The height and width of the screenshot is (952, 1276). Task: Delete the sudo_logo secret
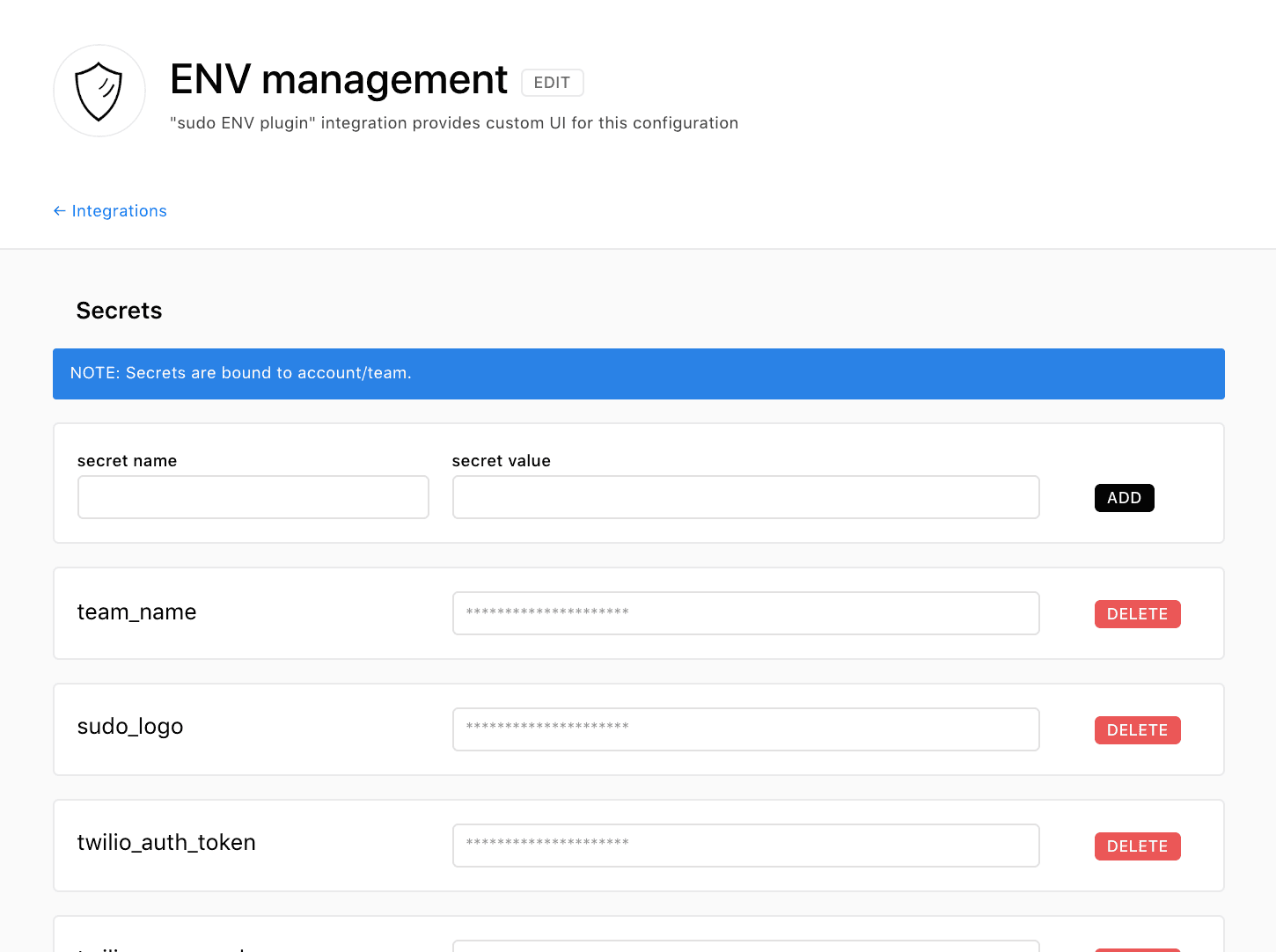pyautogui.click(x=1137, y=730)
